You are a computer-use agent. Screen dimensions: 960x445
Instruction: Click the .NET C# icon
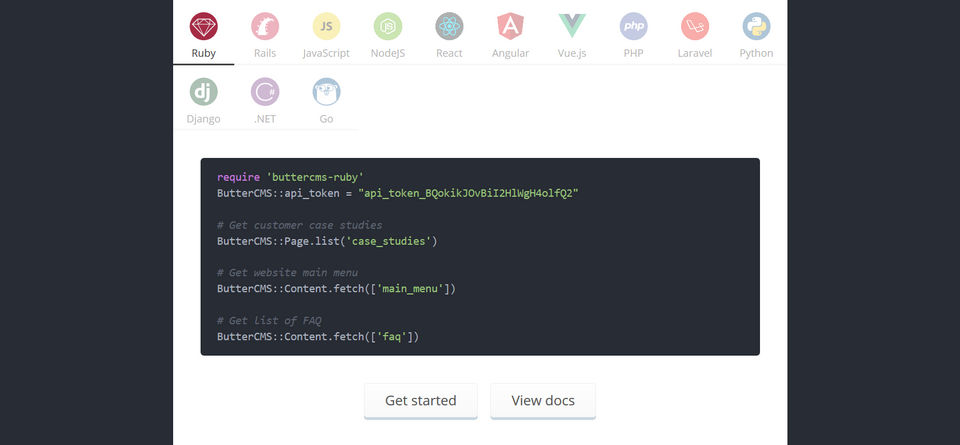[x=264, y=92]
